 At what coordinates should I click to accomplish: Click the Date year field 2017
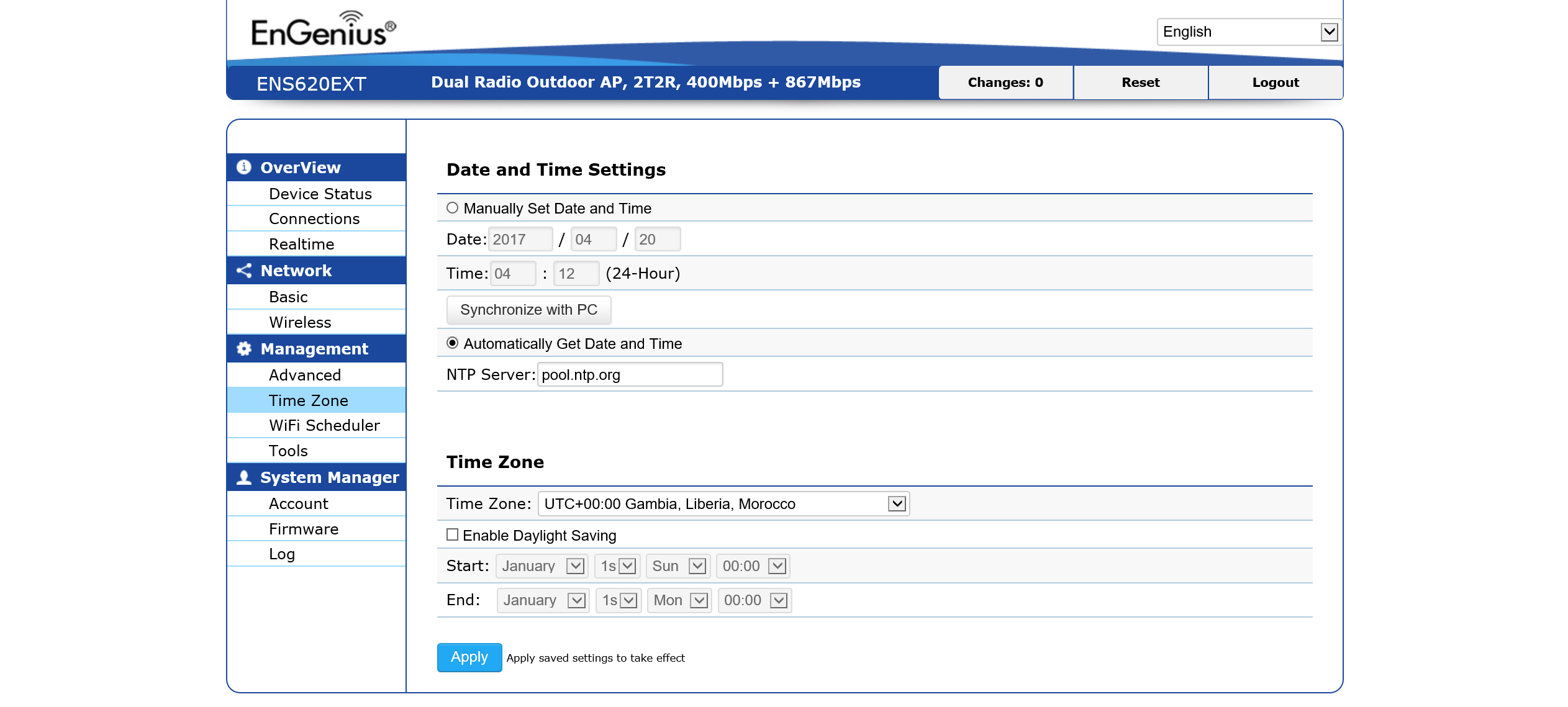pos(520,239)
